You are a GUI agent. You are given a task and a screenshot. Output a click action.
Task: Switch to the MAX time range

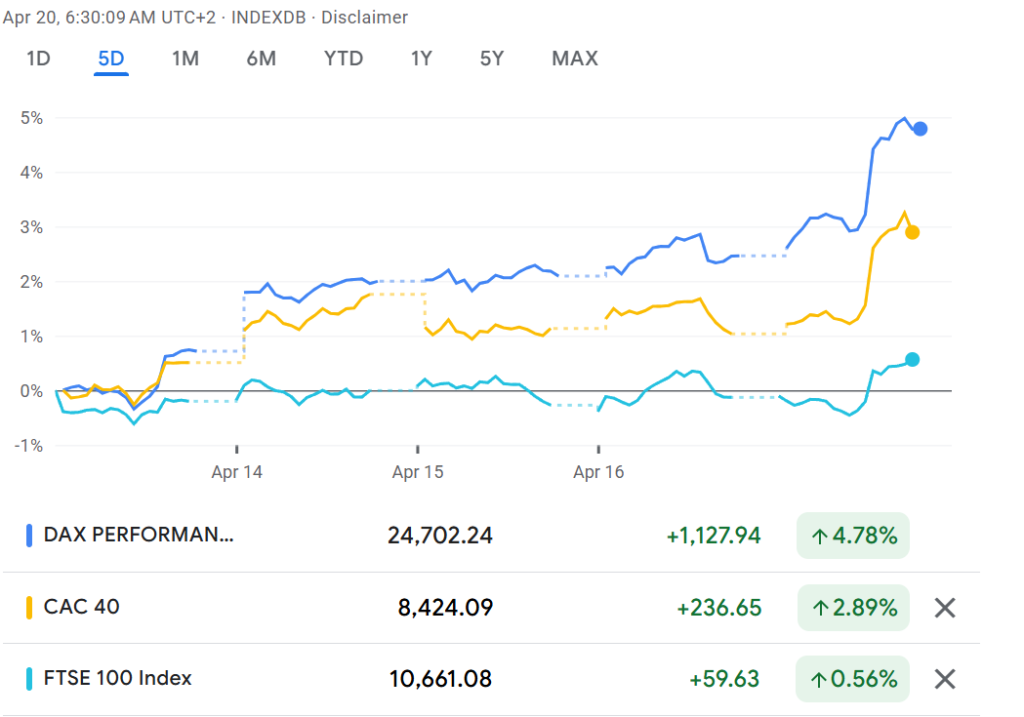point(575,59)
